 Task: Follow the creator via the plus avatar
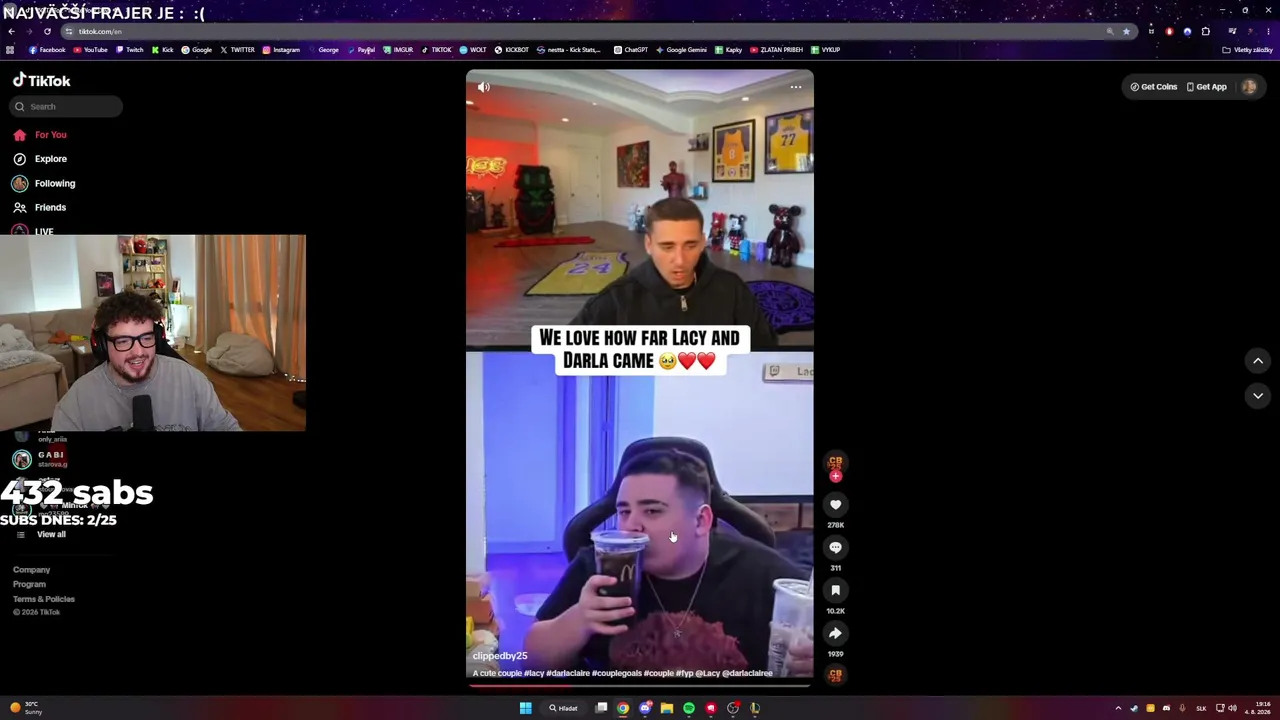[835, 476]
